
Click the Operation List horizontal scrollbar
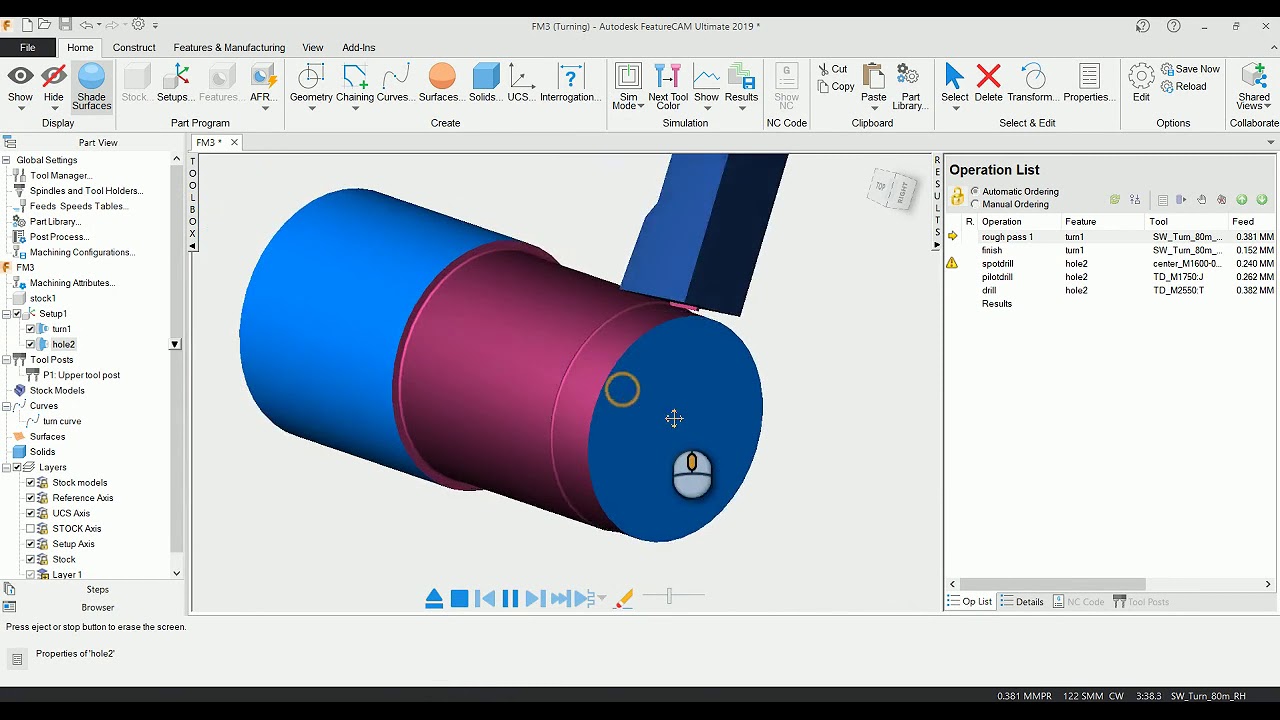1054,584
